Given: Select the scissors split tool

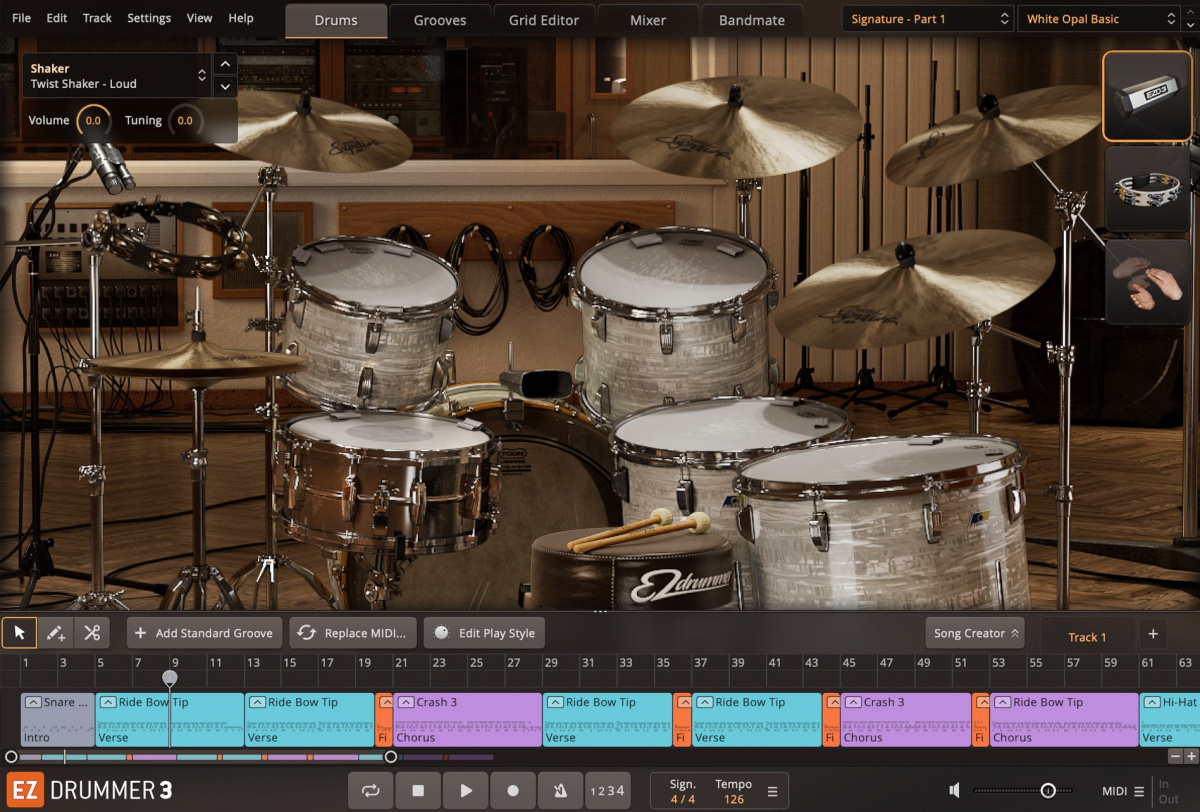Looking at the screenshot, I should 93,632.
